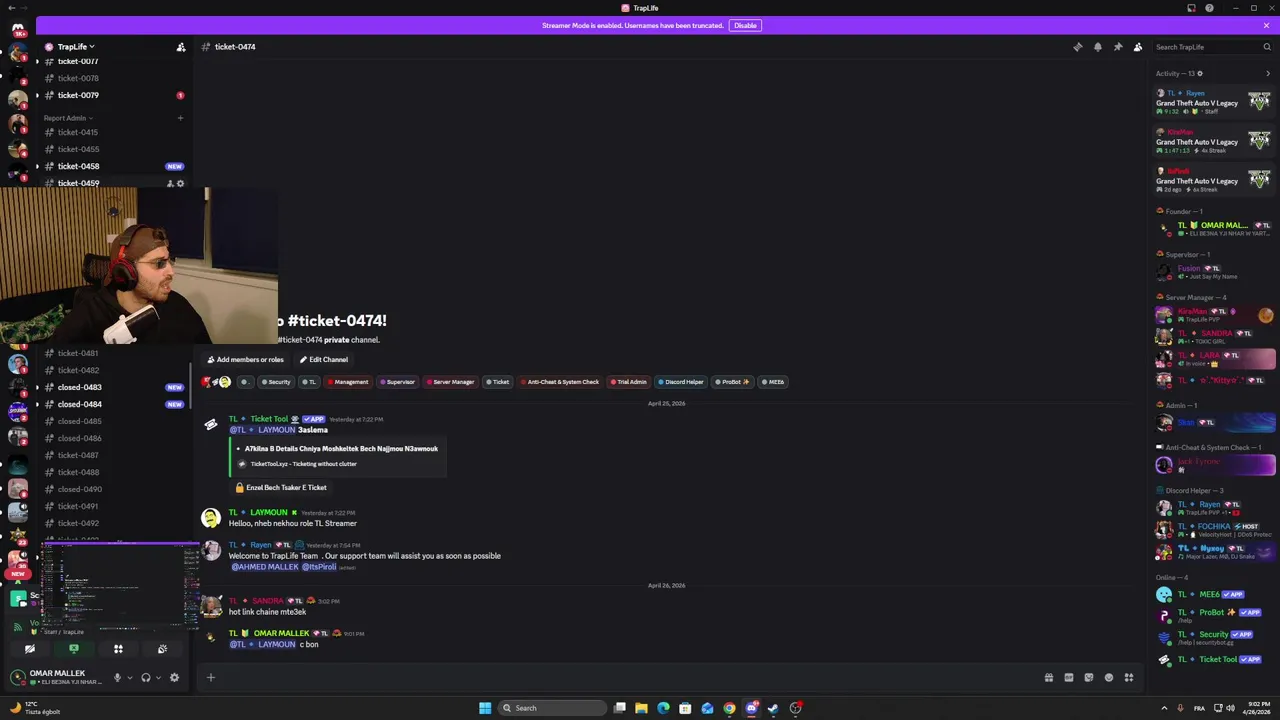1280x720 pixels.
Task: Click Add members or roles
Action: pyautogui.click(x=245, y=360)
